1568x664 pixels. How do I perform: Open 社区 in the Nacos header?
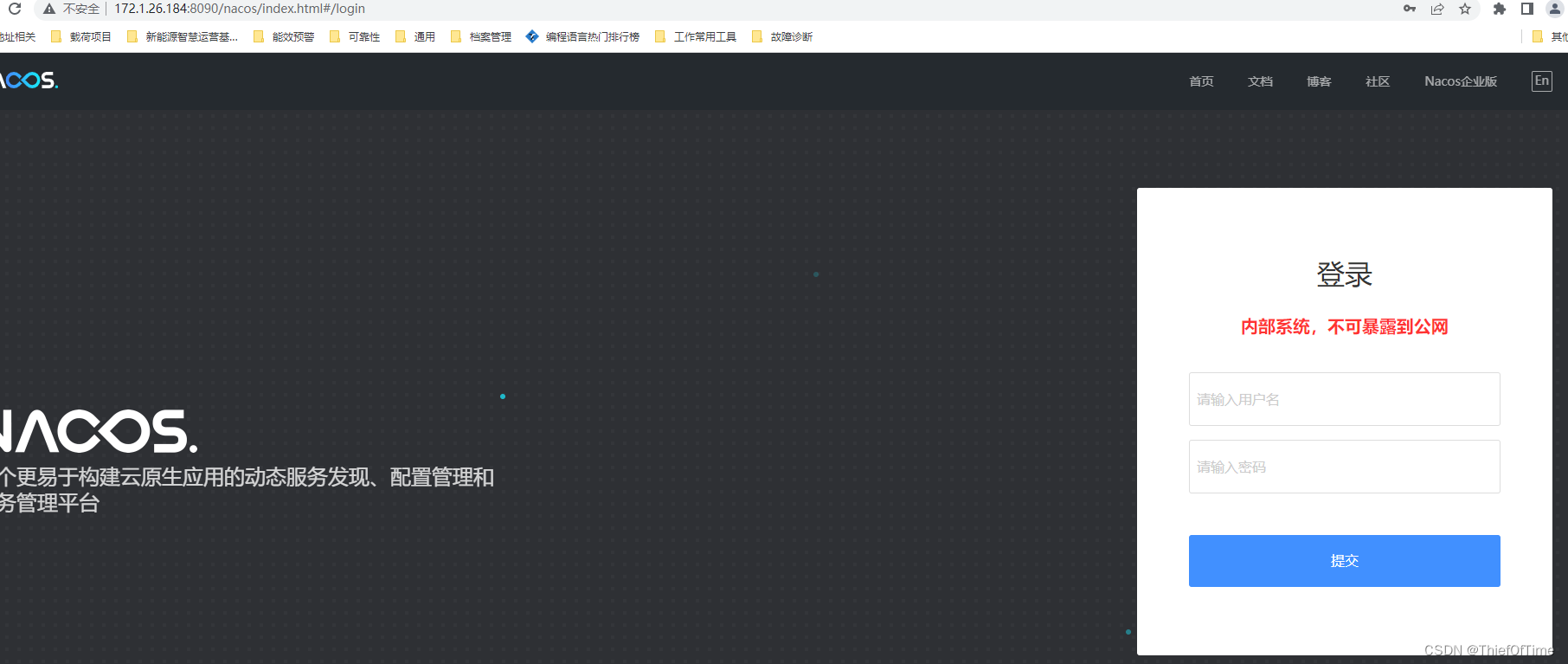pos(1378,81)
